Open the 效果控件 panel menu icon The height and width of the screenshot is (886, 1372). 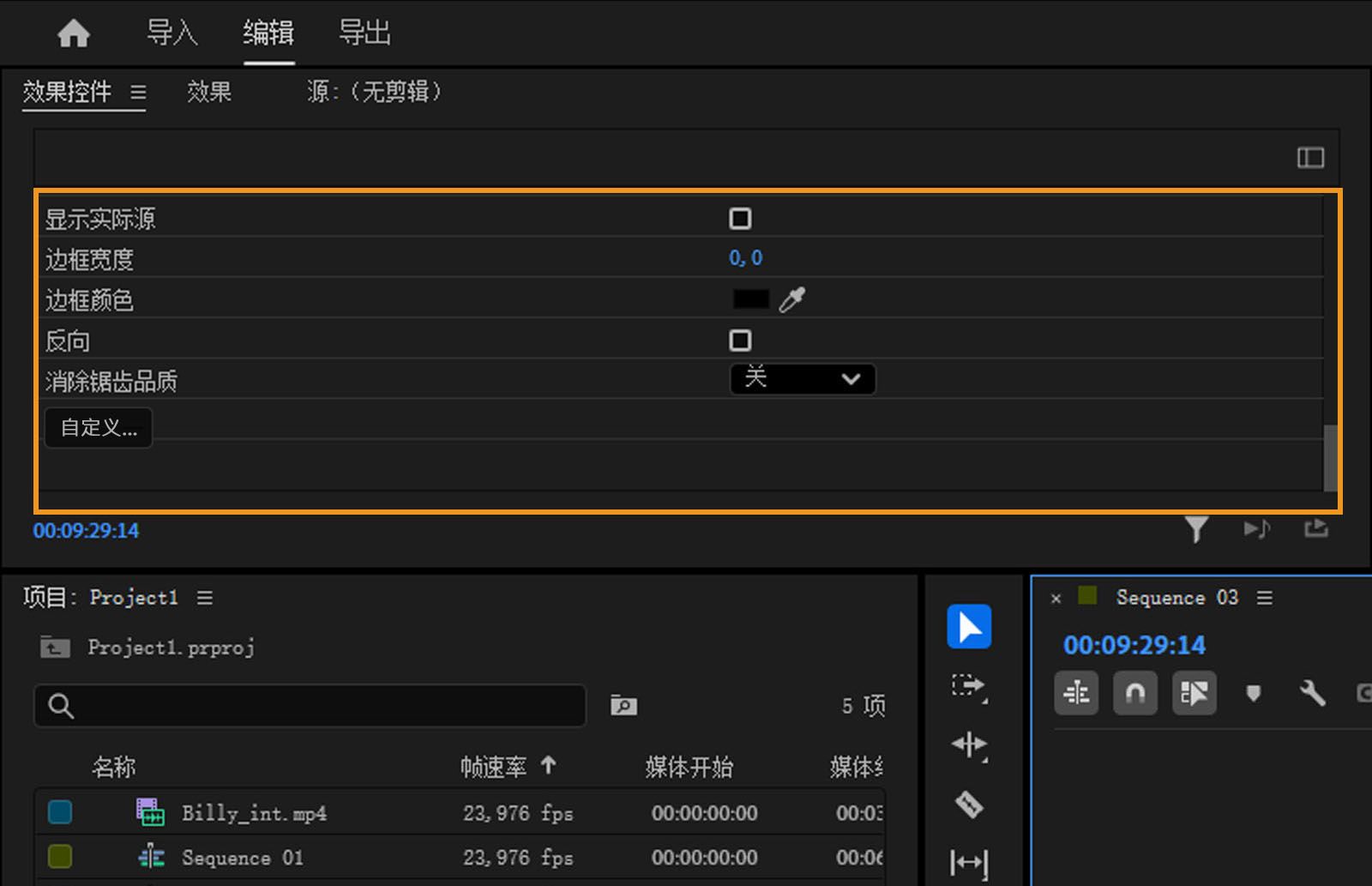pos(138,92)
